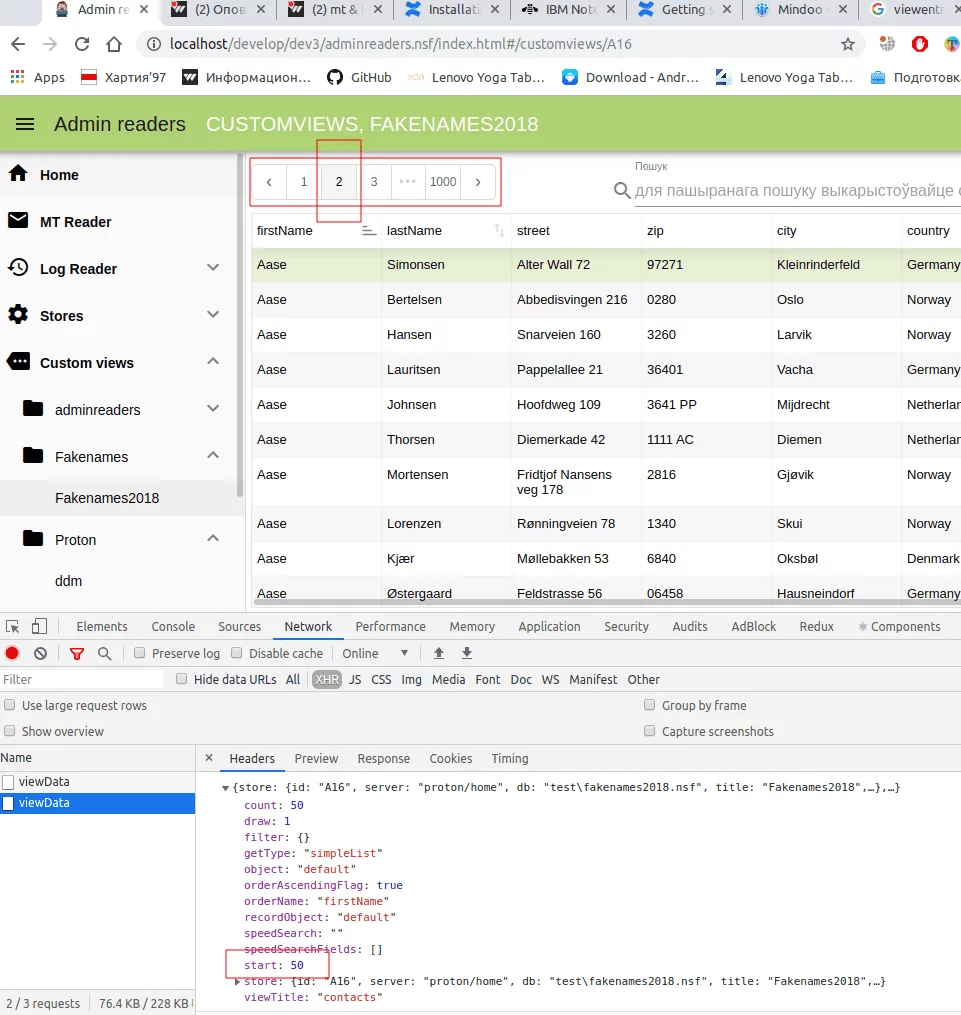Click the browser reload icon
The width and height of the screenshot is (961, 1015).
(x=82, y=45)
